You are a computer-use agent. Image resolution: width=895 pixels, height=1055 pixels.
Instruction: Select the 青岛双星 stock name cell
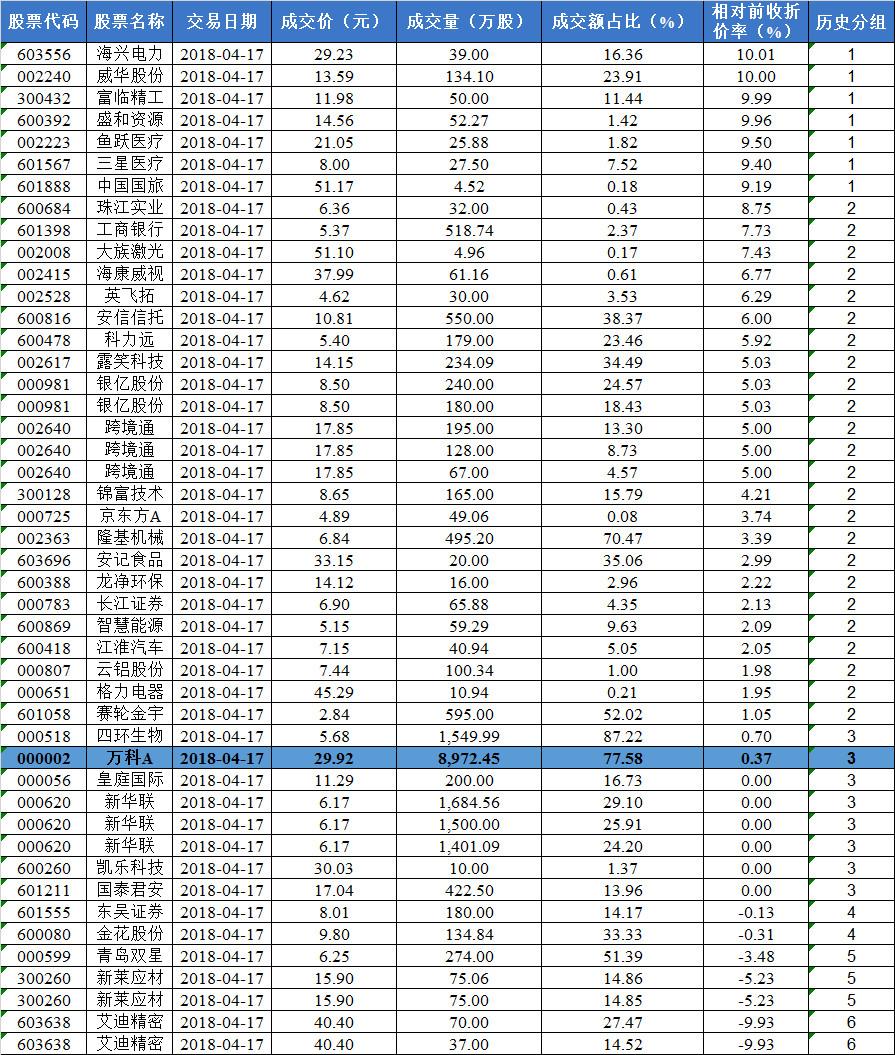(x=130, y=956)
